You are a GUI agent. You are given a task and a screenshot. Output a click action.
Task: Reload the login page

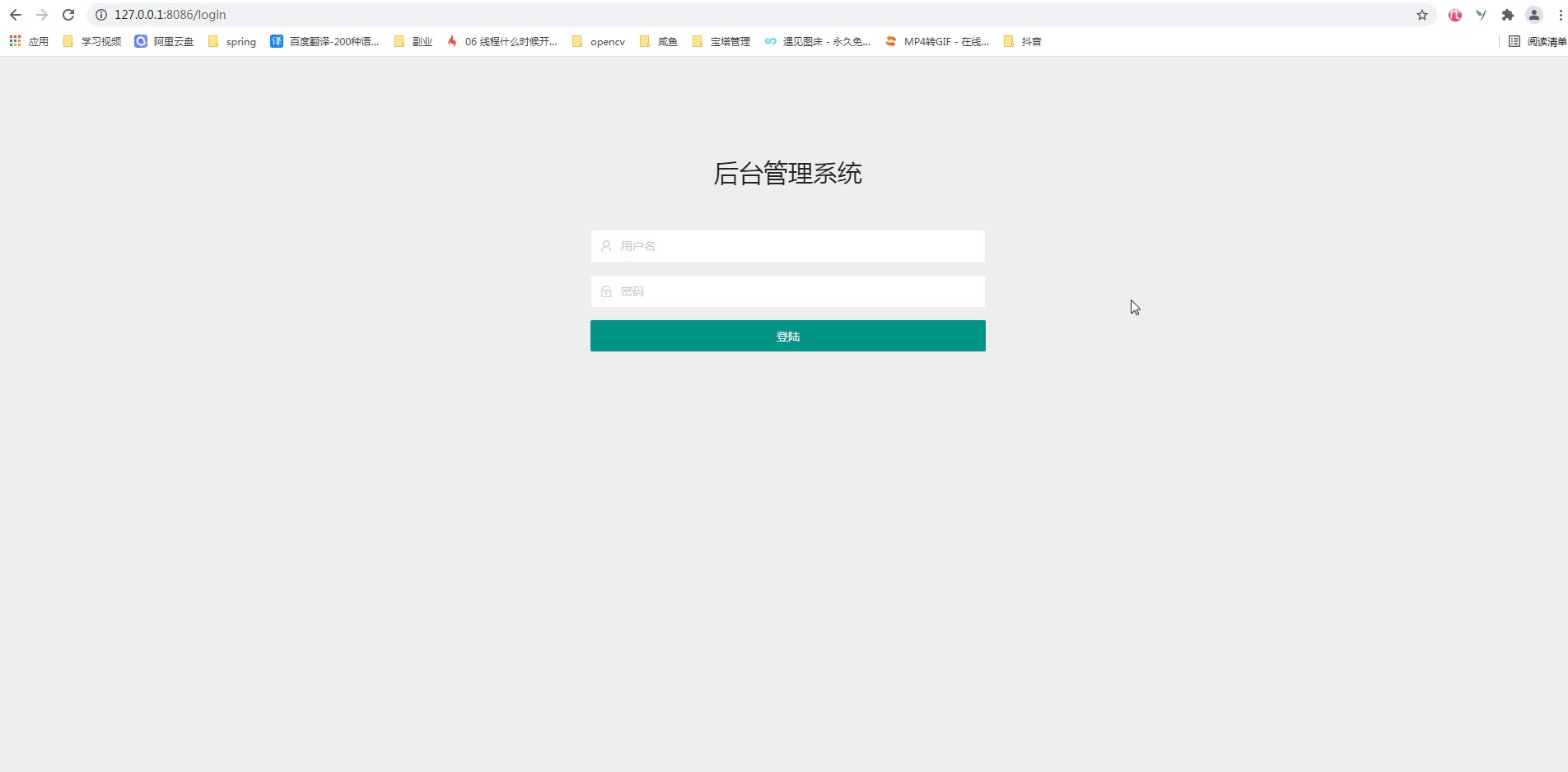tap(68, 14)
